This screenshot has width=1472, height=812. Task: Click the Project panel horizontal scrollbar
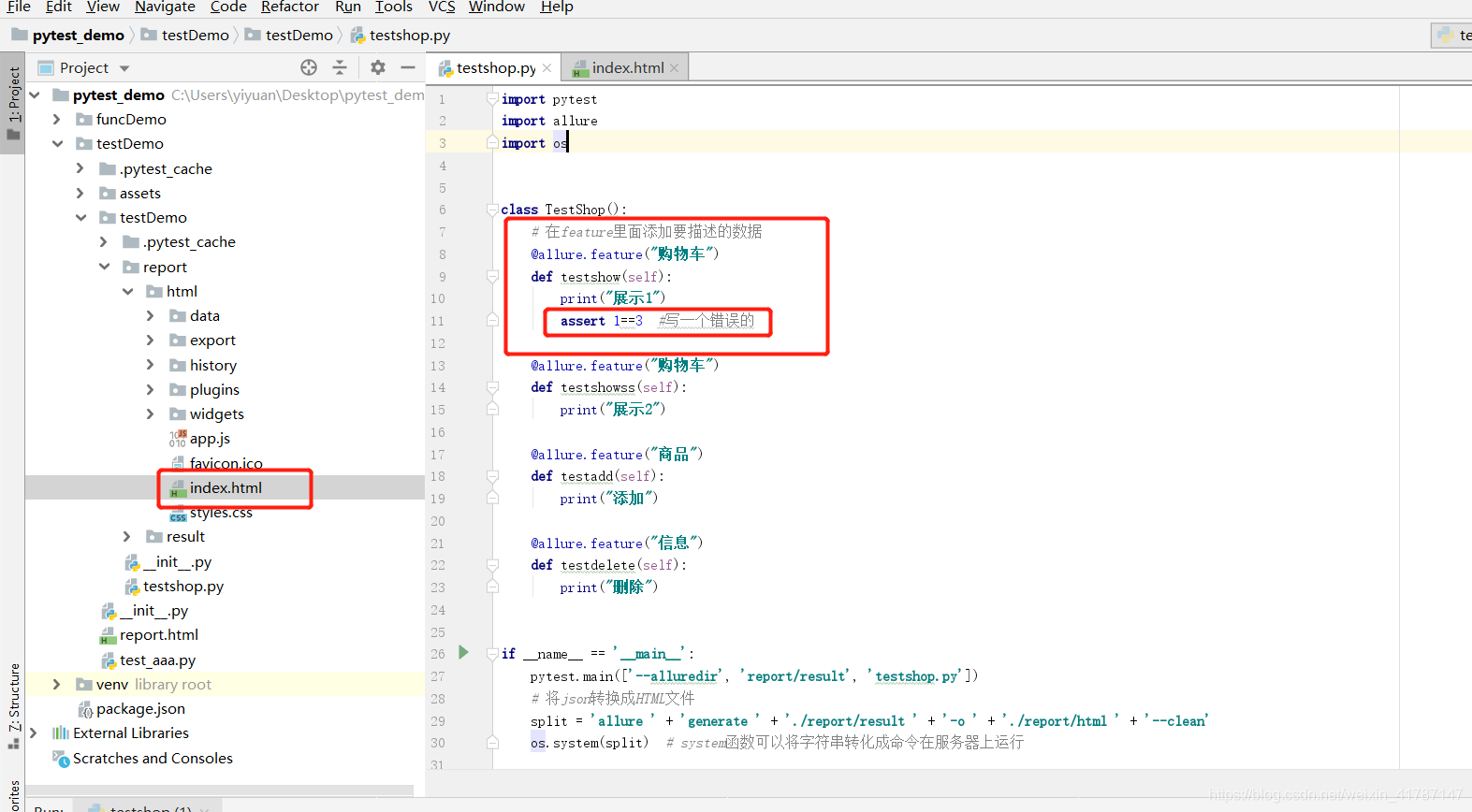(x=220, y=790)
